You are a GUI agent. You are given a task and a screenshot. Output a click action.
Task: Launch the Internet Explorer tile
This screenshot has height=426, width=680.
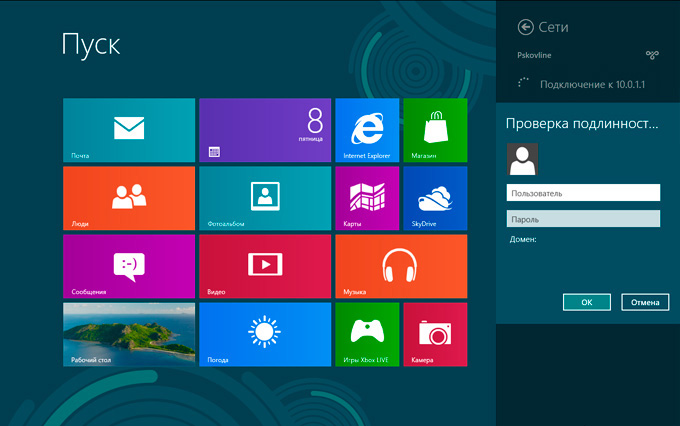367,130
